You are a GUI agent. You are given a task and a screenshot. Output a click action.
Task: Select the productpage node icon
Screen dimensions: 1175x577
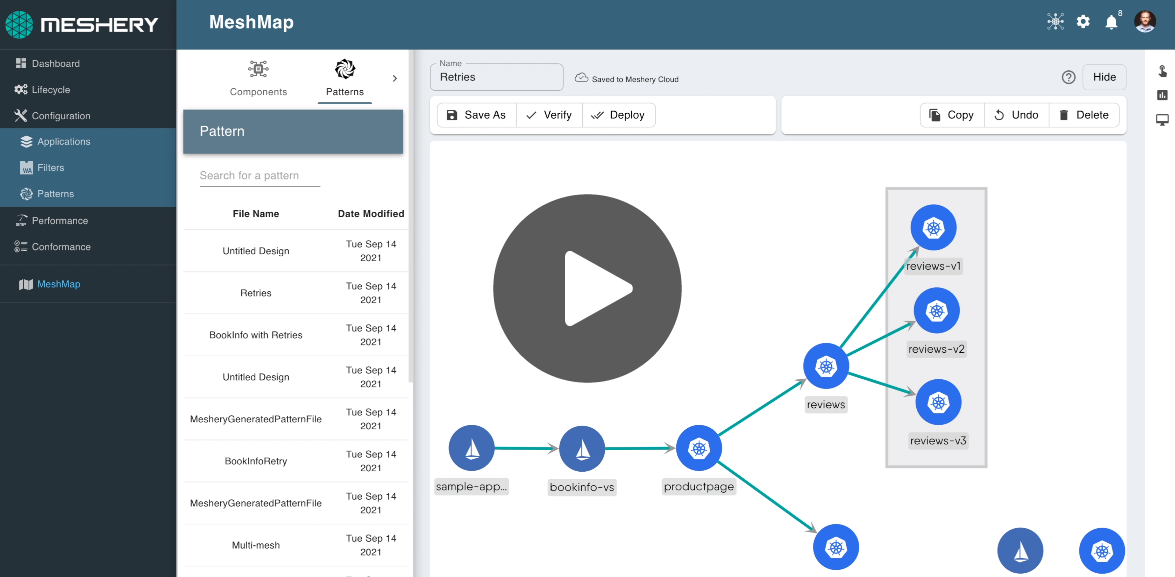pos(699,448)
